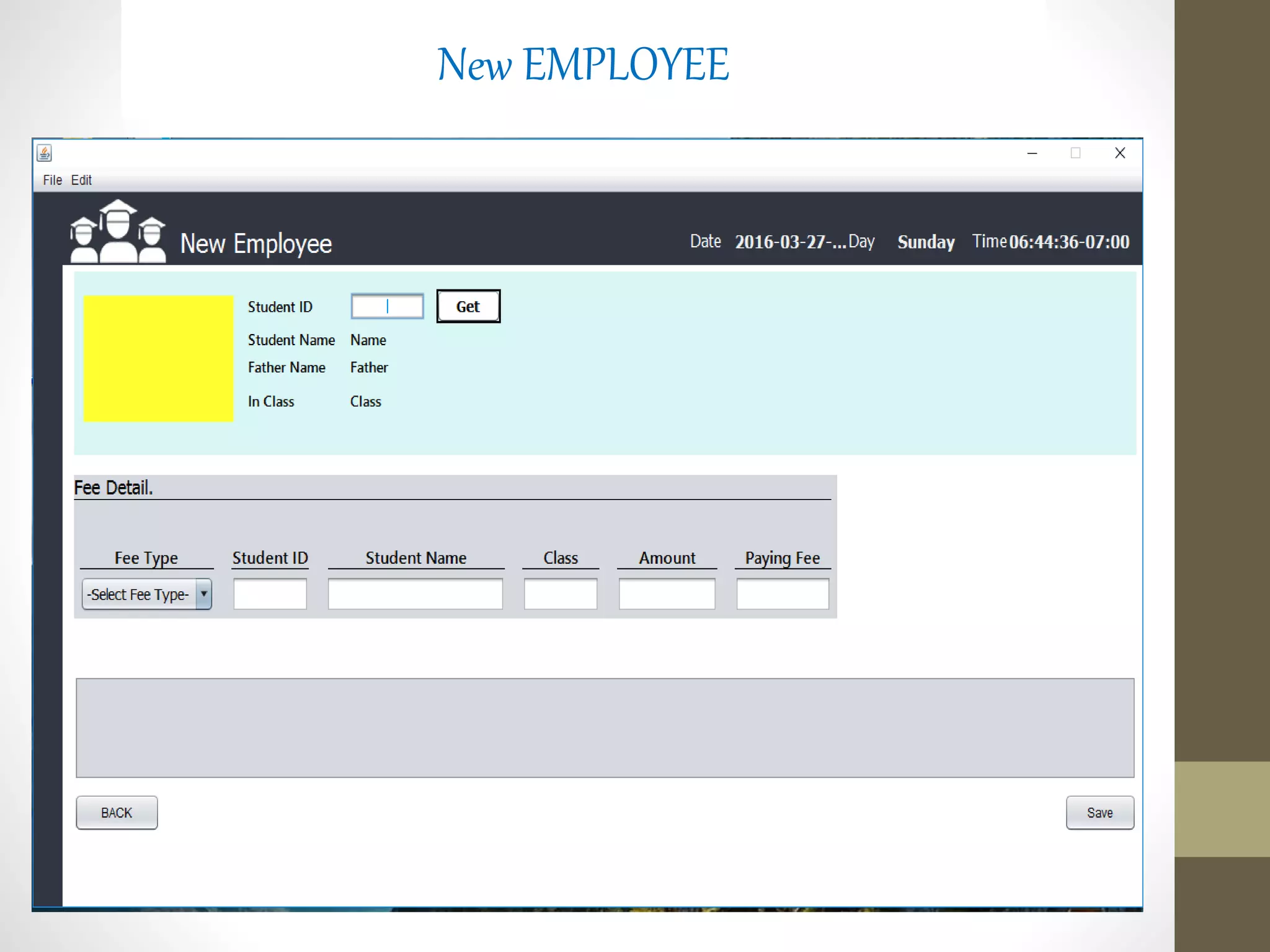Click the 'Father' placeholder value

(x=369, y=368)
